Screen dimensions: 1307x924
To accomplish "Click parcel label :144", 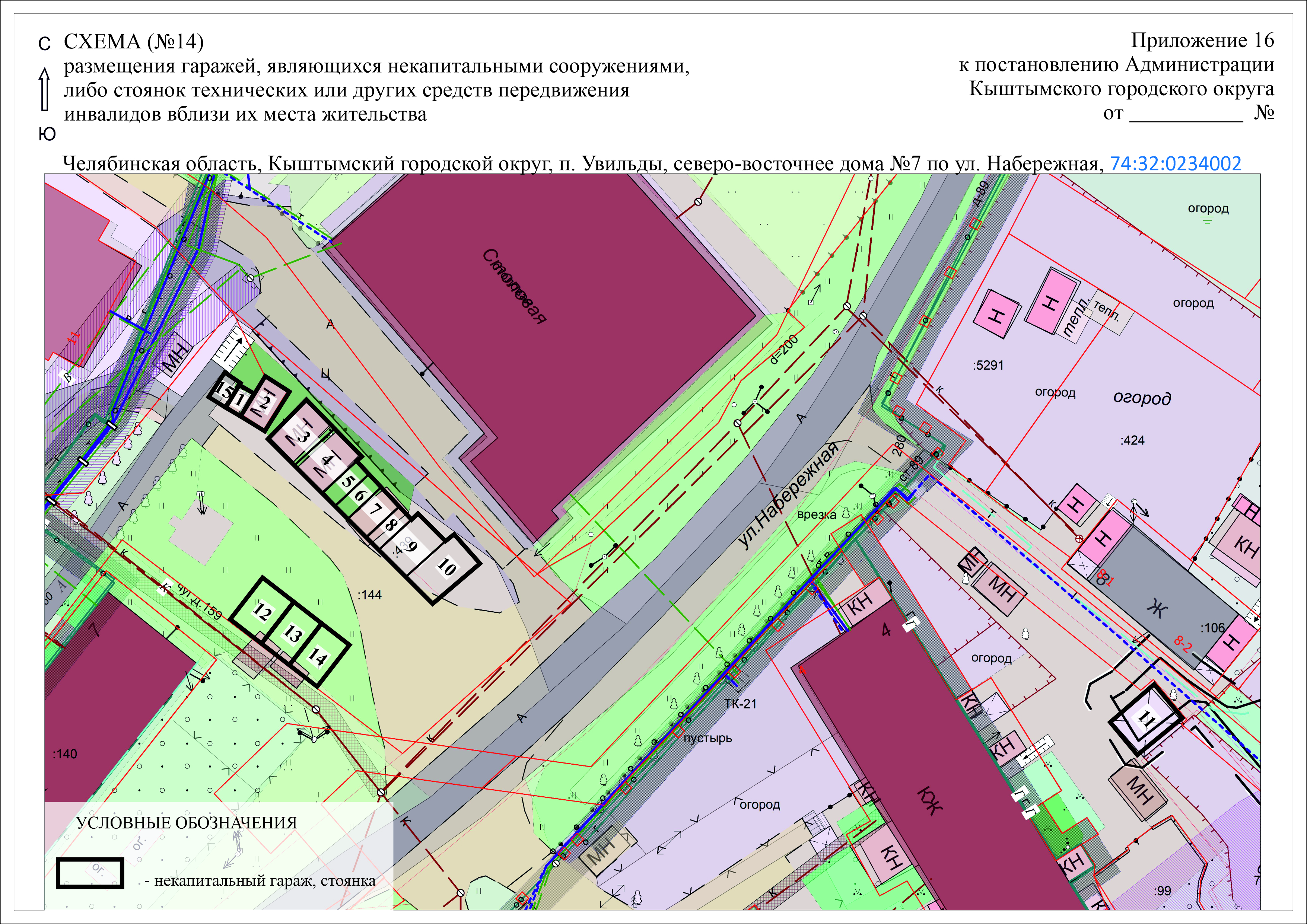I will [369, 595].
